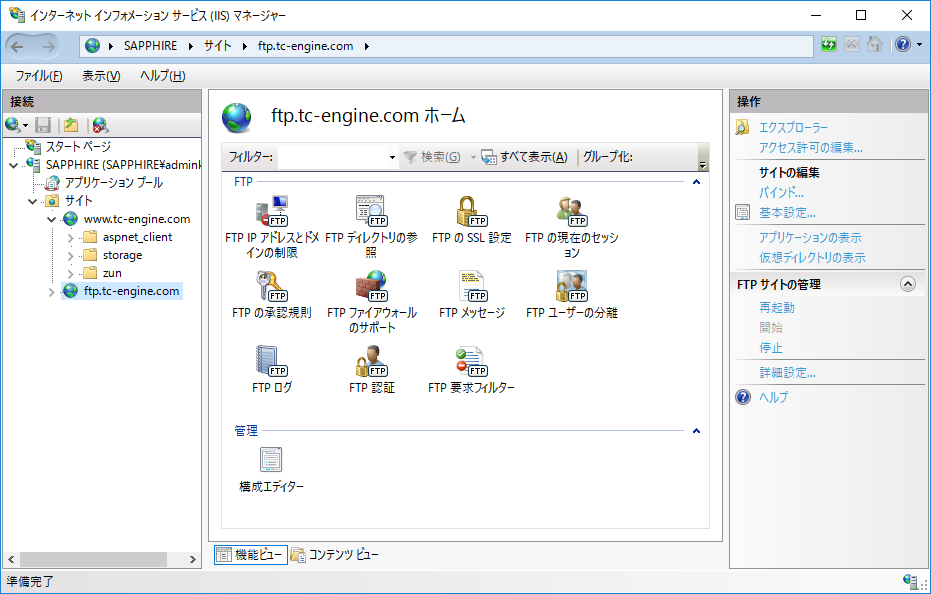Click サイト in the address breadcrumb
This screenshot has height=594, width=931.
(218, 46)
